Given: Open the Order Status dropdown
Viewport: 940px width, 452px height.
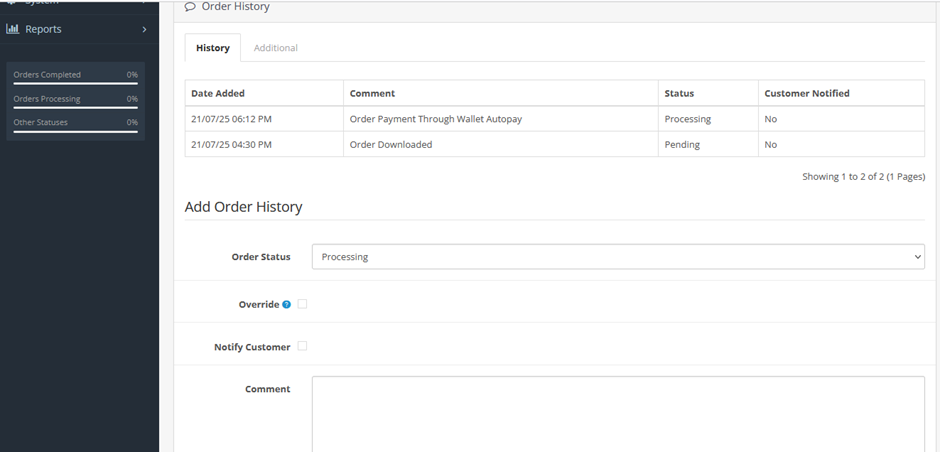Looking at the screenshot, I should pos(617,257).
